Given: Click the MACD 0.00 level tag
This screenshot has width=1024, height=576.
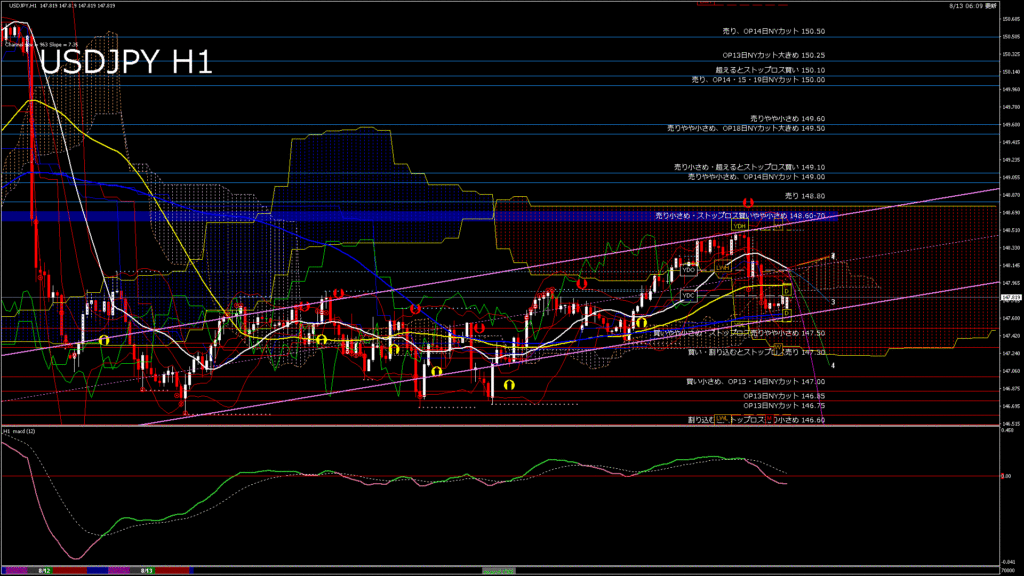Looking at the screenshot, I should 1010,476.
